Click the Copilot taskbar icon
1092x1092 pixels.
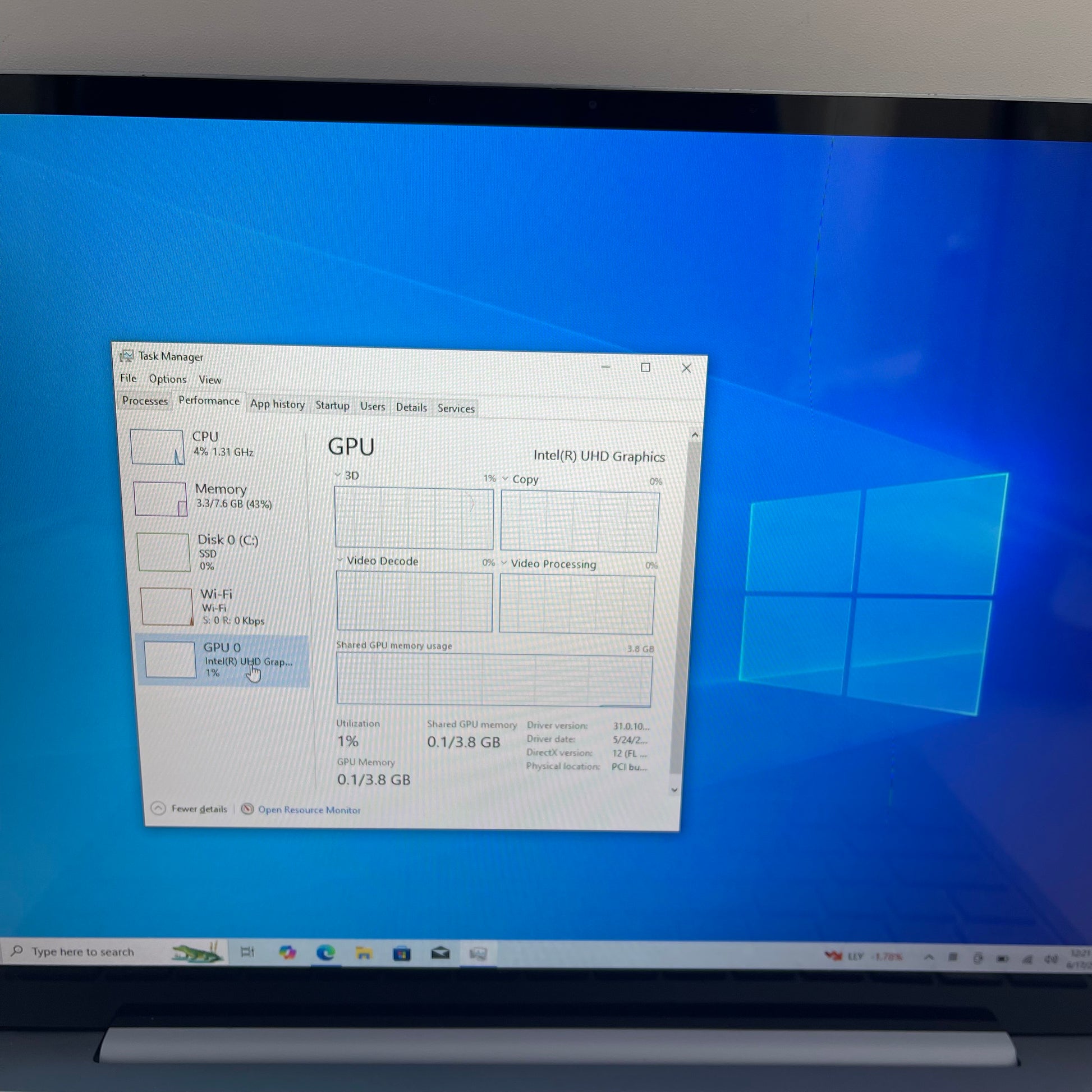click(x=288, y=952)
